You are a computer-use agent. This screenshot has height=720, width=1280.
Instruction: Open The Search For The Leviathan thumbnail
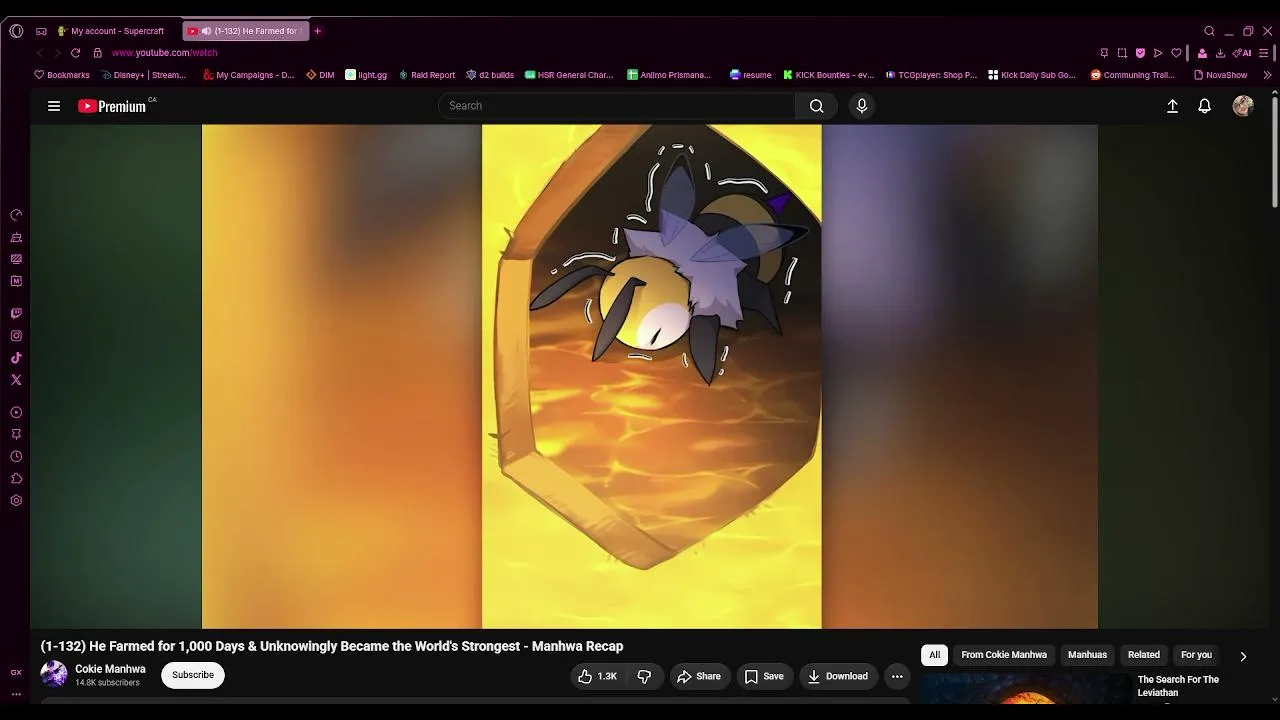[x=1025, y=690]
